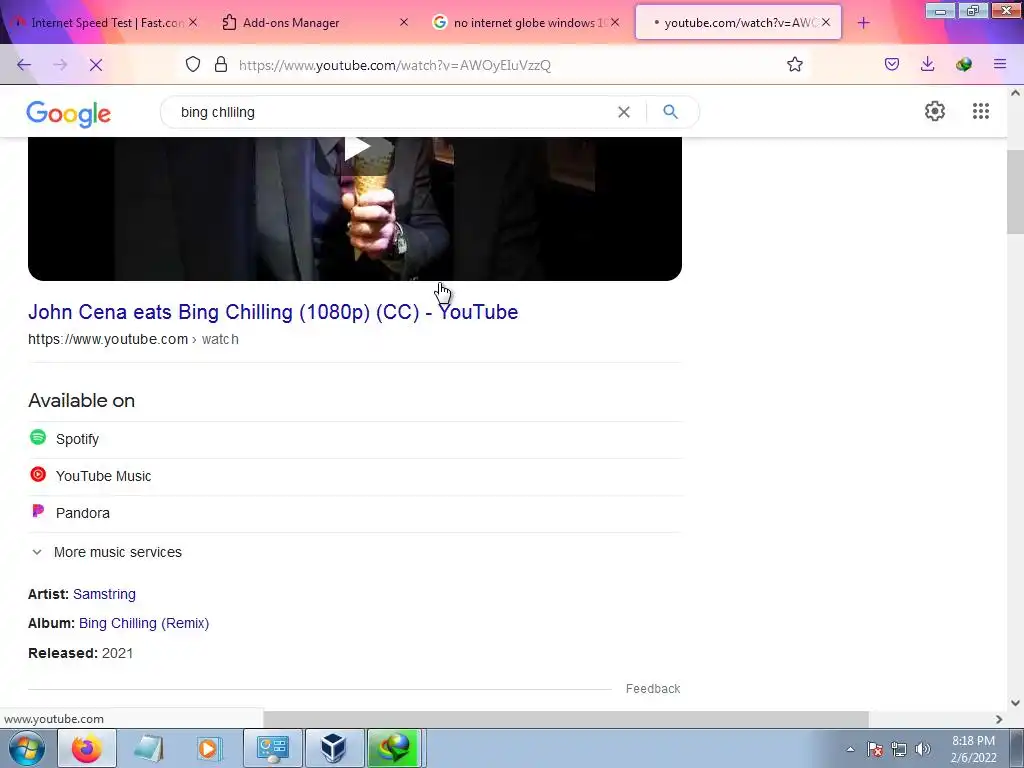
Task: Click the 'Available on' heading
Action: 82,400
